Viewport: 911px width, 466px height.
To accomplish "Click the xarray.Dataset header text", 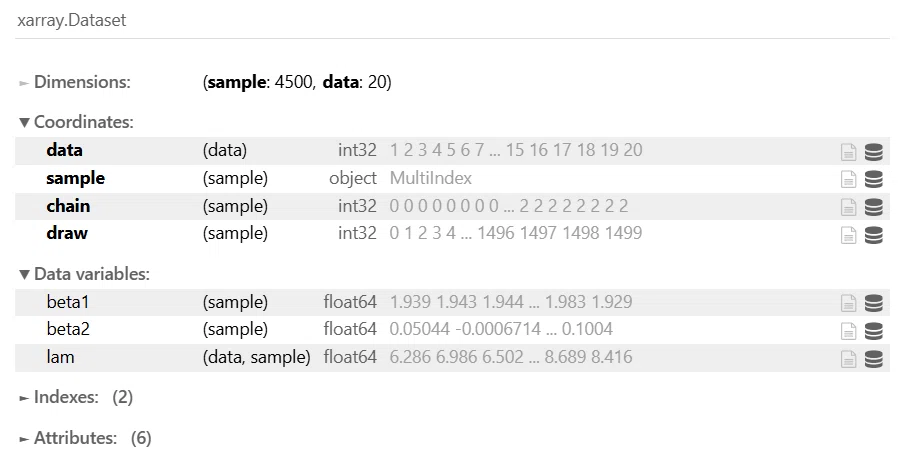I will (71, 20).
